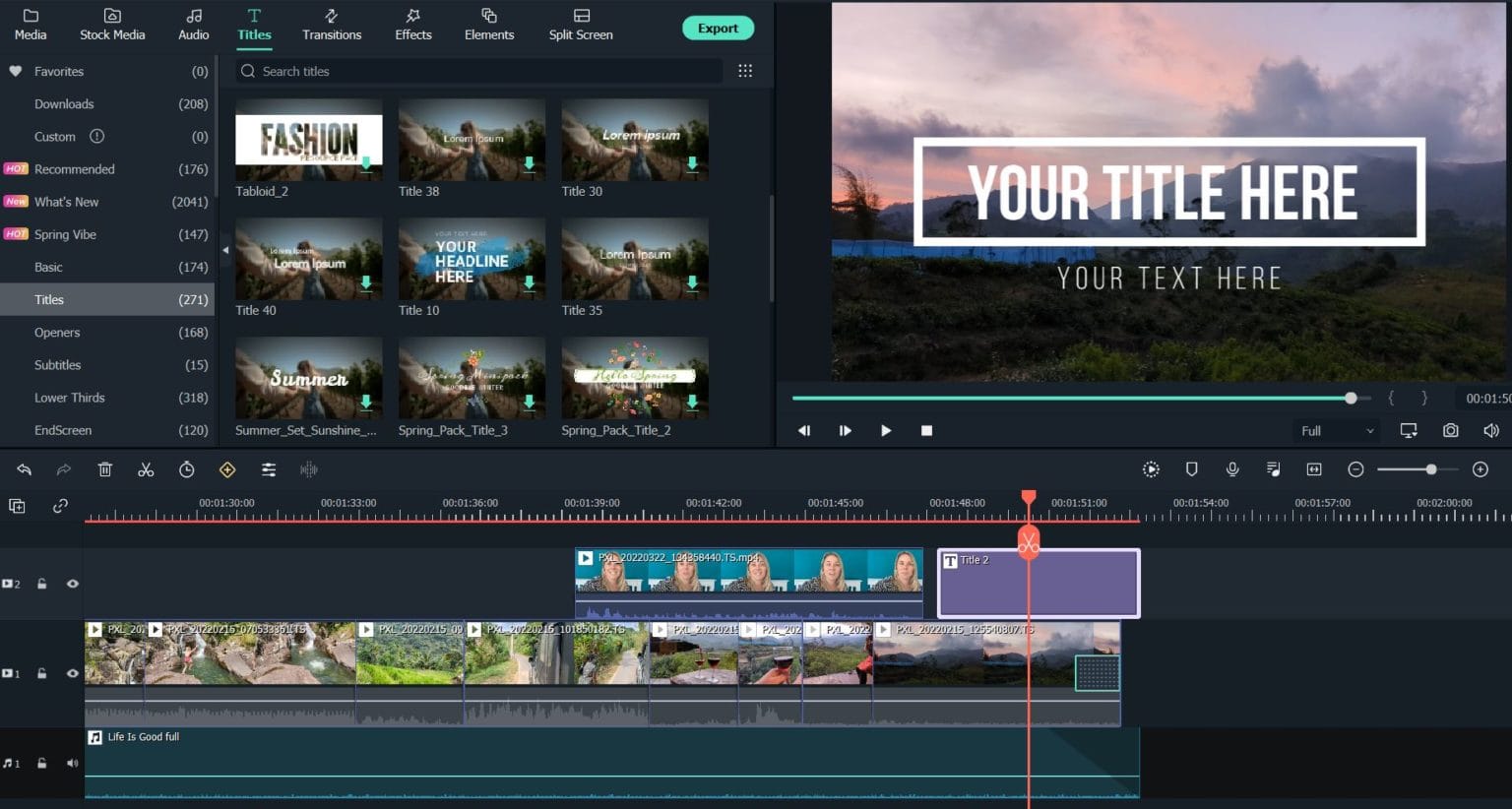Add a marker using the flag icon
The height and width of the screenshot is (809, 1512).
(x=1191, y=469)
